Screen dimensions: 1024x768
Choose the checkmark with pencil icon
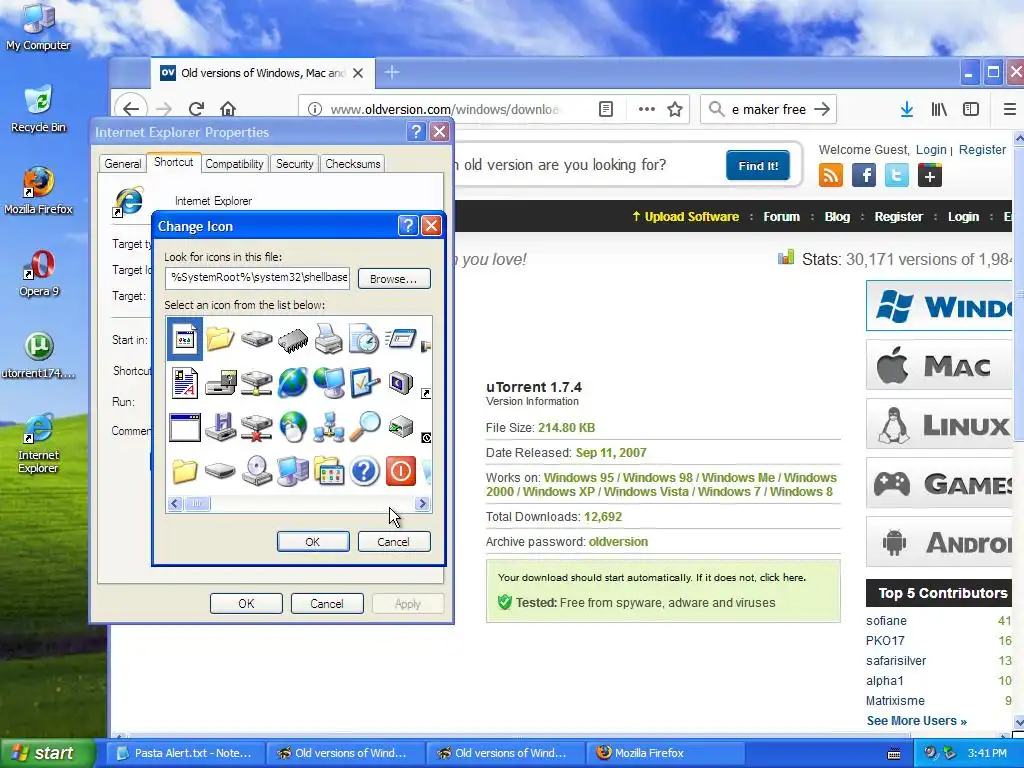(364, 383)
